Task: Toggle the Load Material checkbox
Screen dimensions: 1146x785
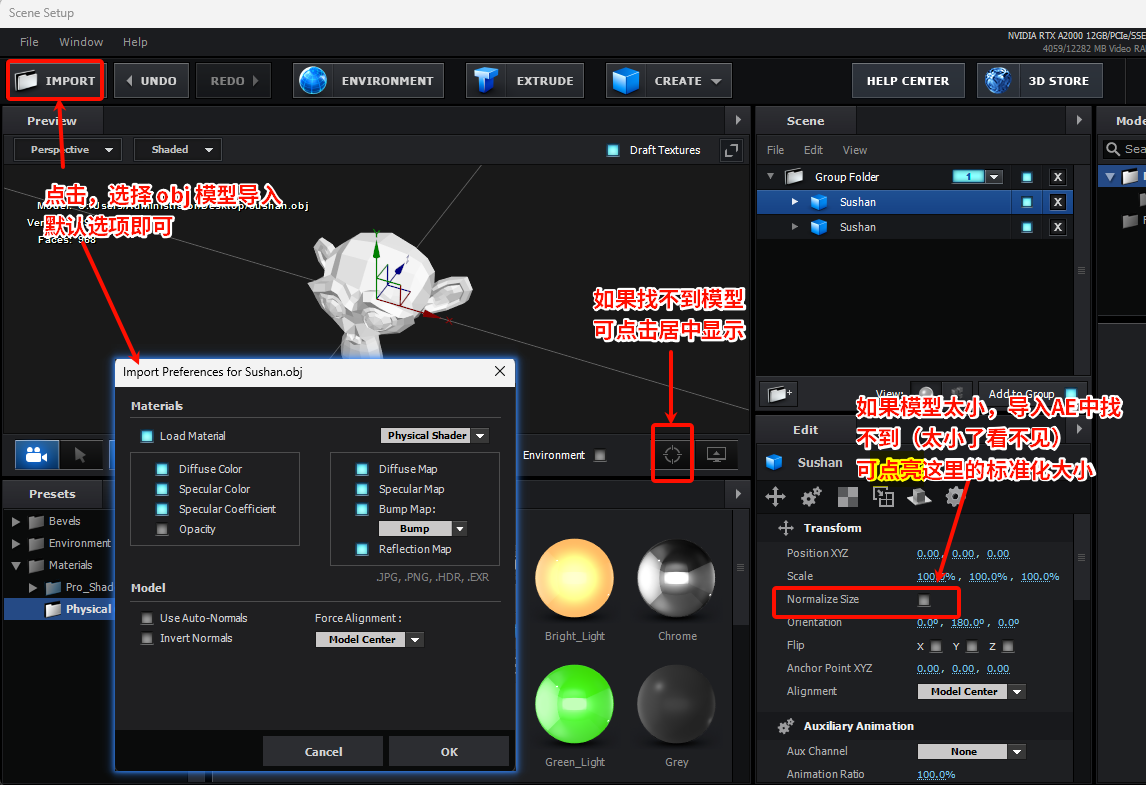Action: click(147, 436)
